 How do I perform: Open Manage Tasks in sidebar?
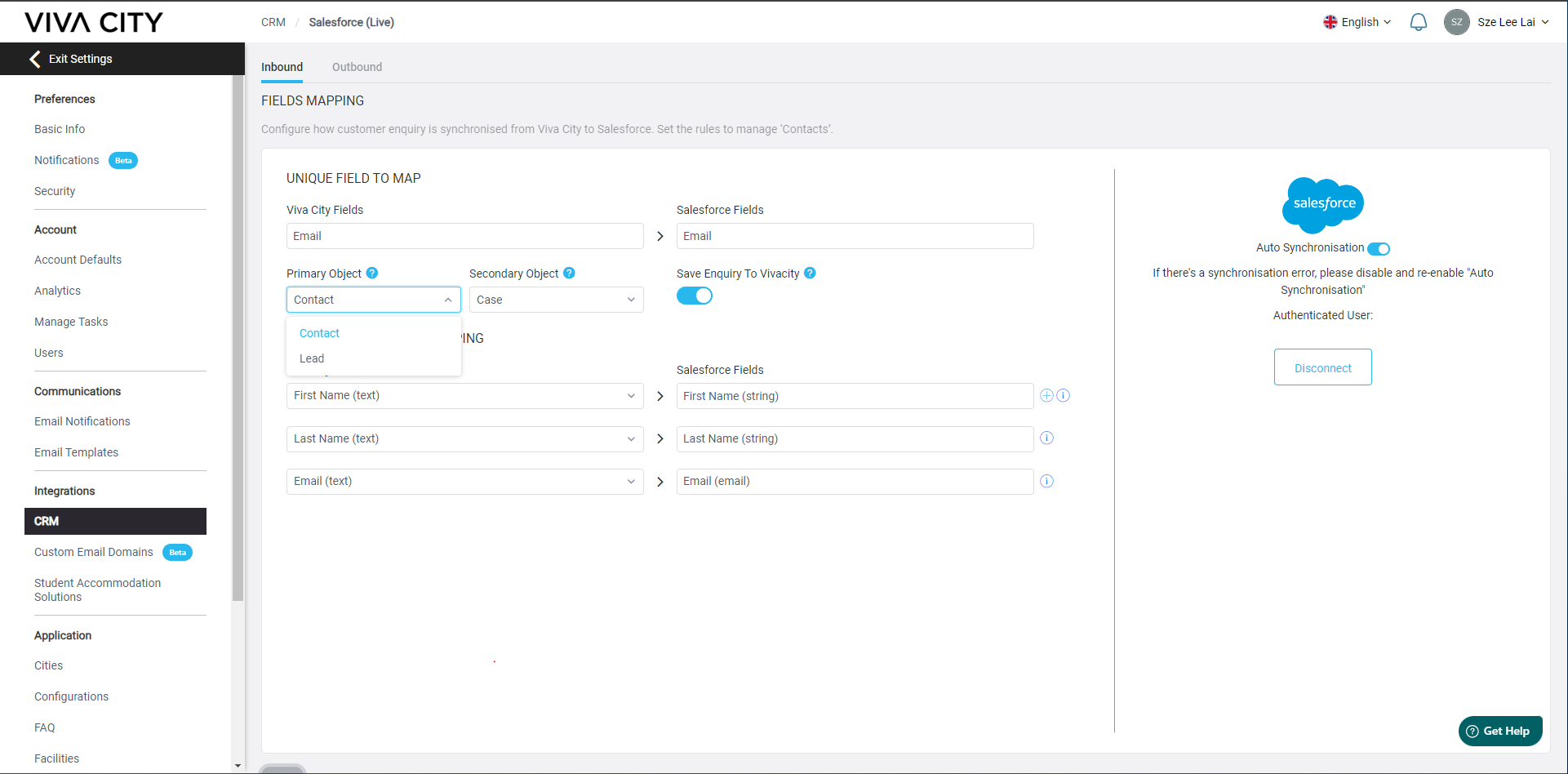tap(71, 322)
